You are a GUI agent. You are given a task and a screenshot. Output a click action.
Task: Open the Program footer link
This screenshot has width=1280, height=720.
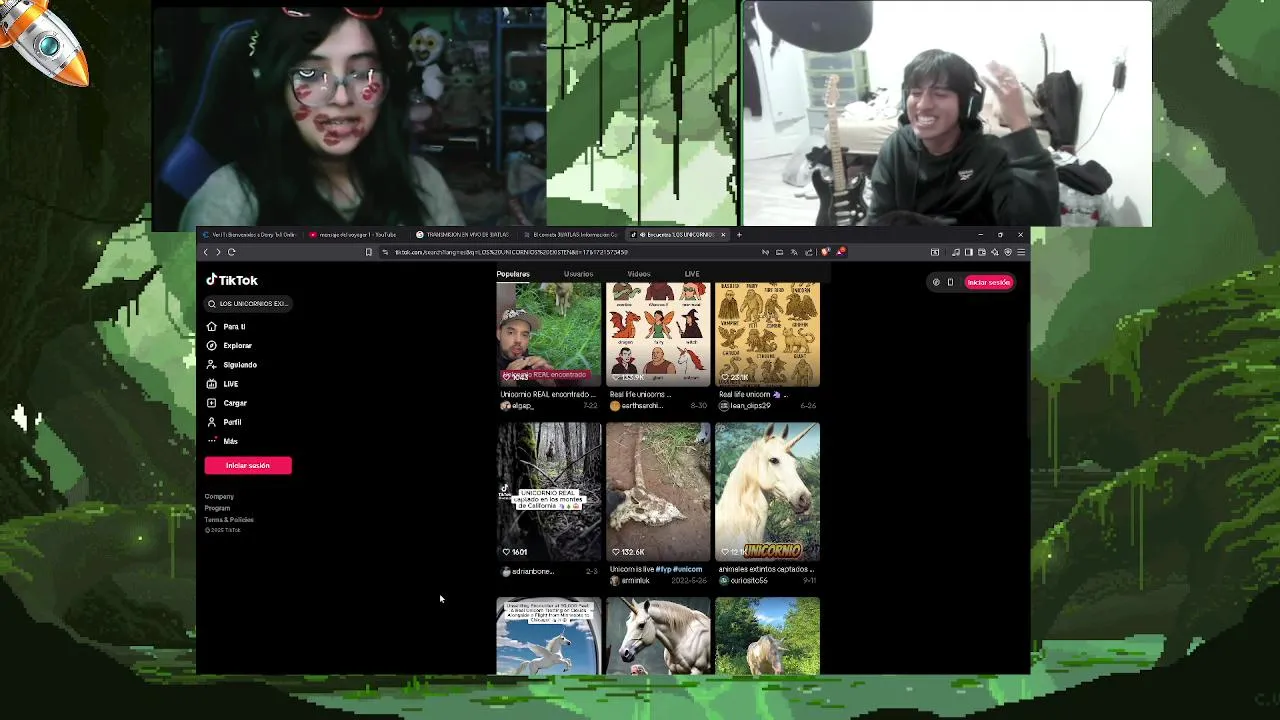(217, 508)
